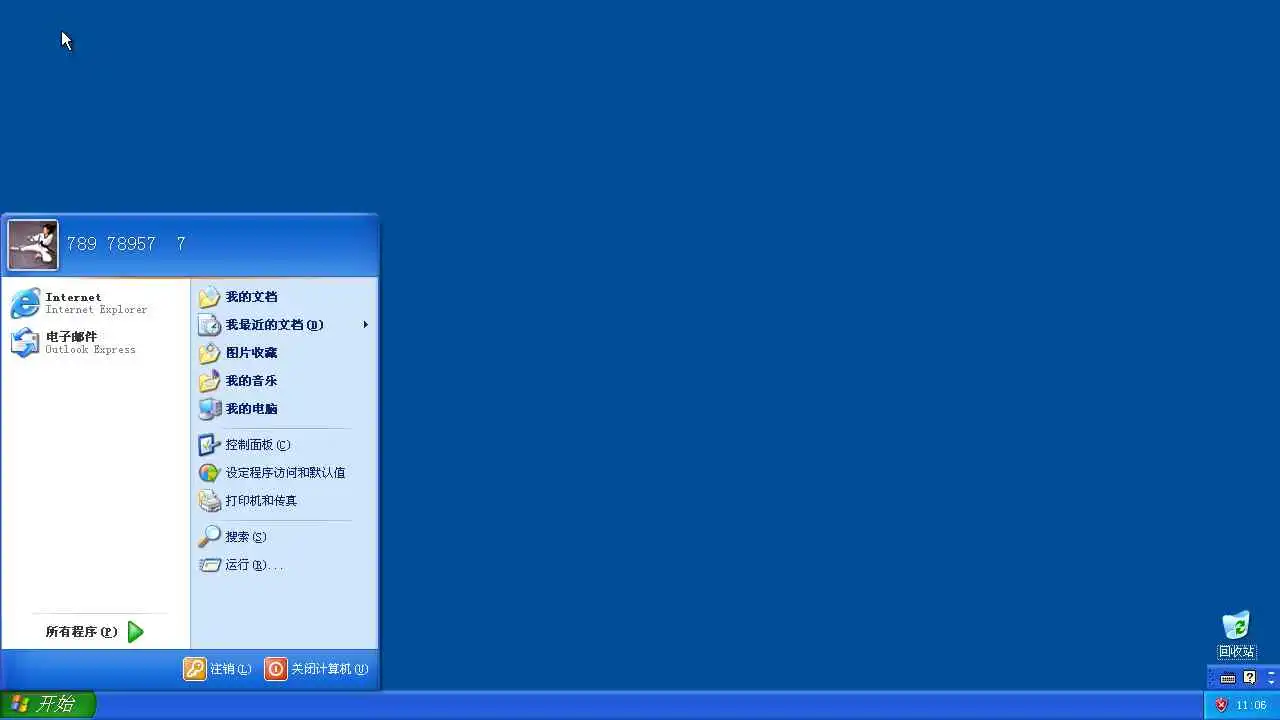
Task: Click the user account picture thumbnail
Action: [33, 245]
